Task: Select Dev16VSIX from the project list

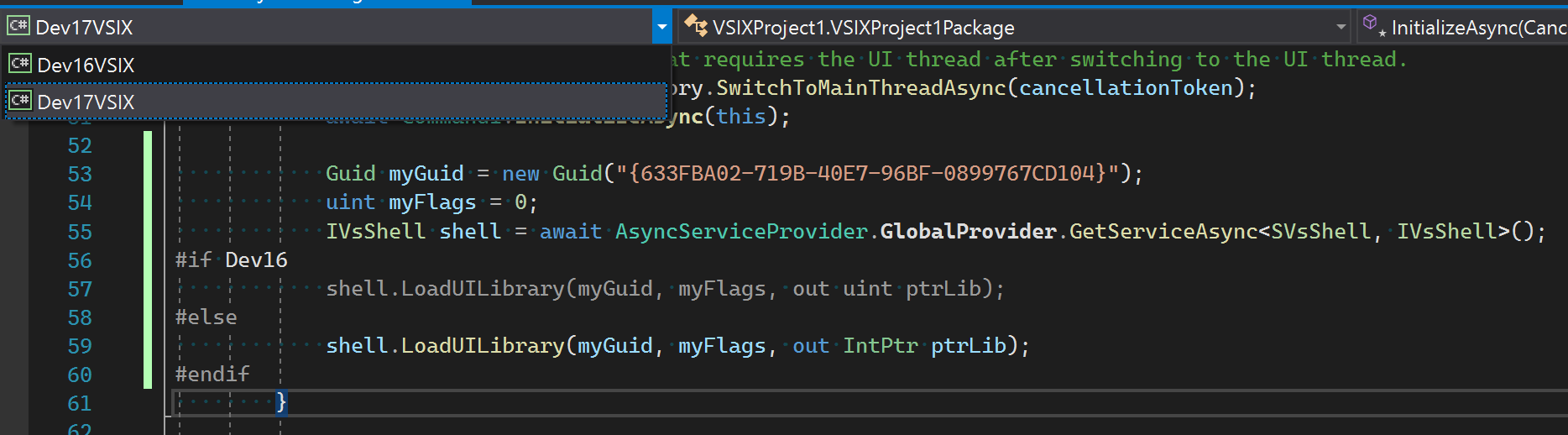Action: point(86,65)
